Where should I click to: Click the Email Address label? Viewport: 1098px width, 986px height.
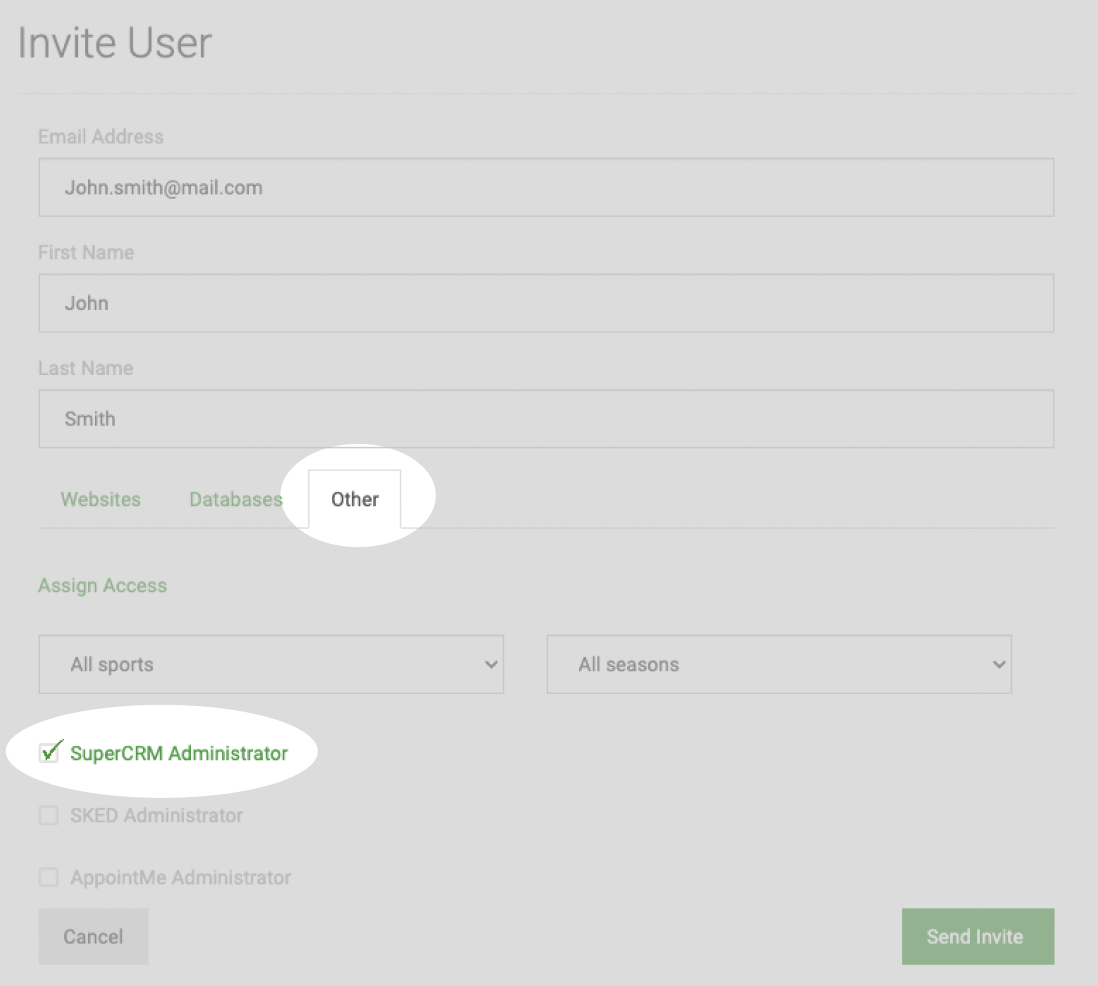pyautogui.click(x=101, y=137)
